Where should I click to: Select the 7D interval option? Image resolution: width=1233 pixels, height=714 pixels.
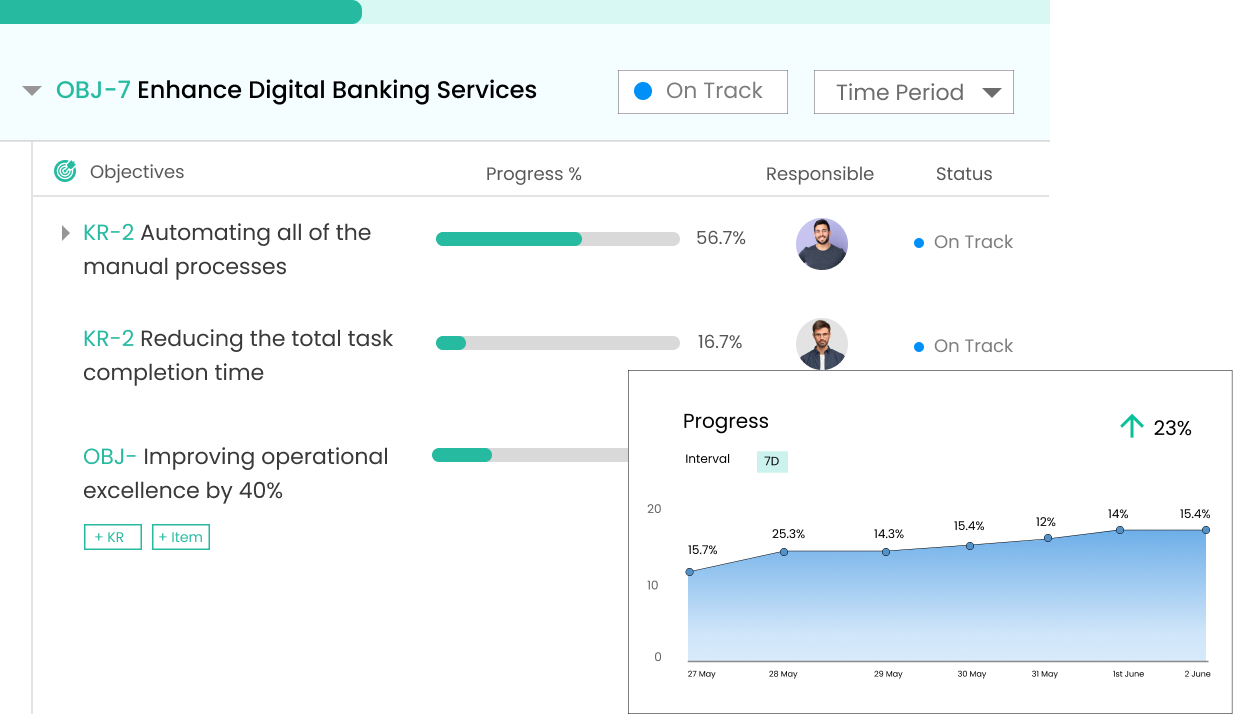(771, 461)
